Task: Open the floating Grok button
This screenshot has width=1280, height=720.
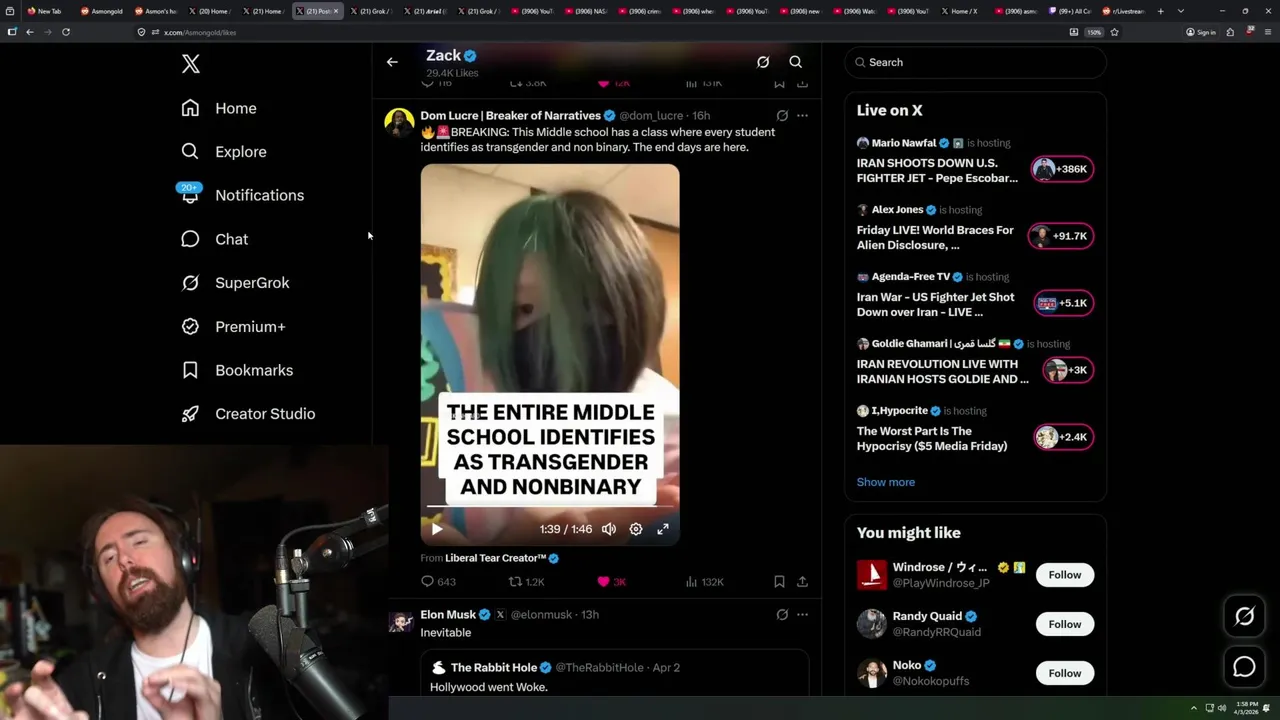Action: [1244, 617]
